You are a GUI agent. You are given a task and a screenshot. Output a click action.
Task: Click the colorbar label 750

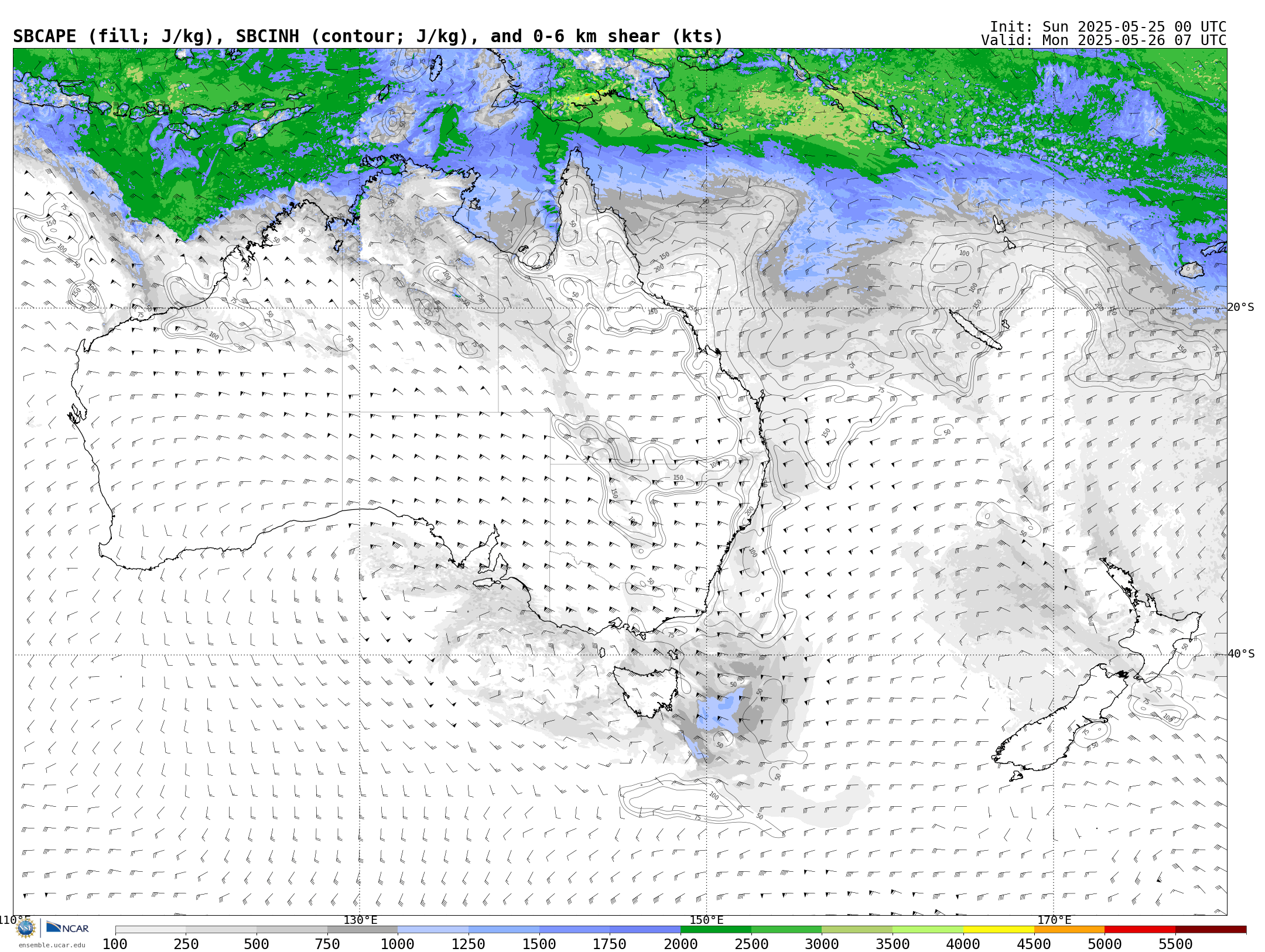click(x=327, y=944)
